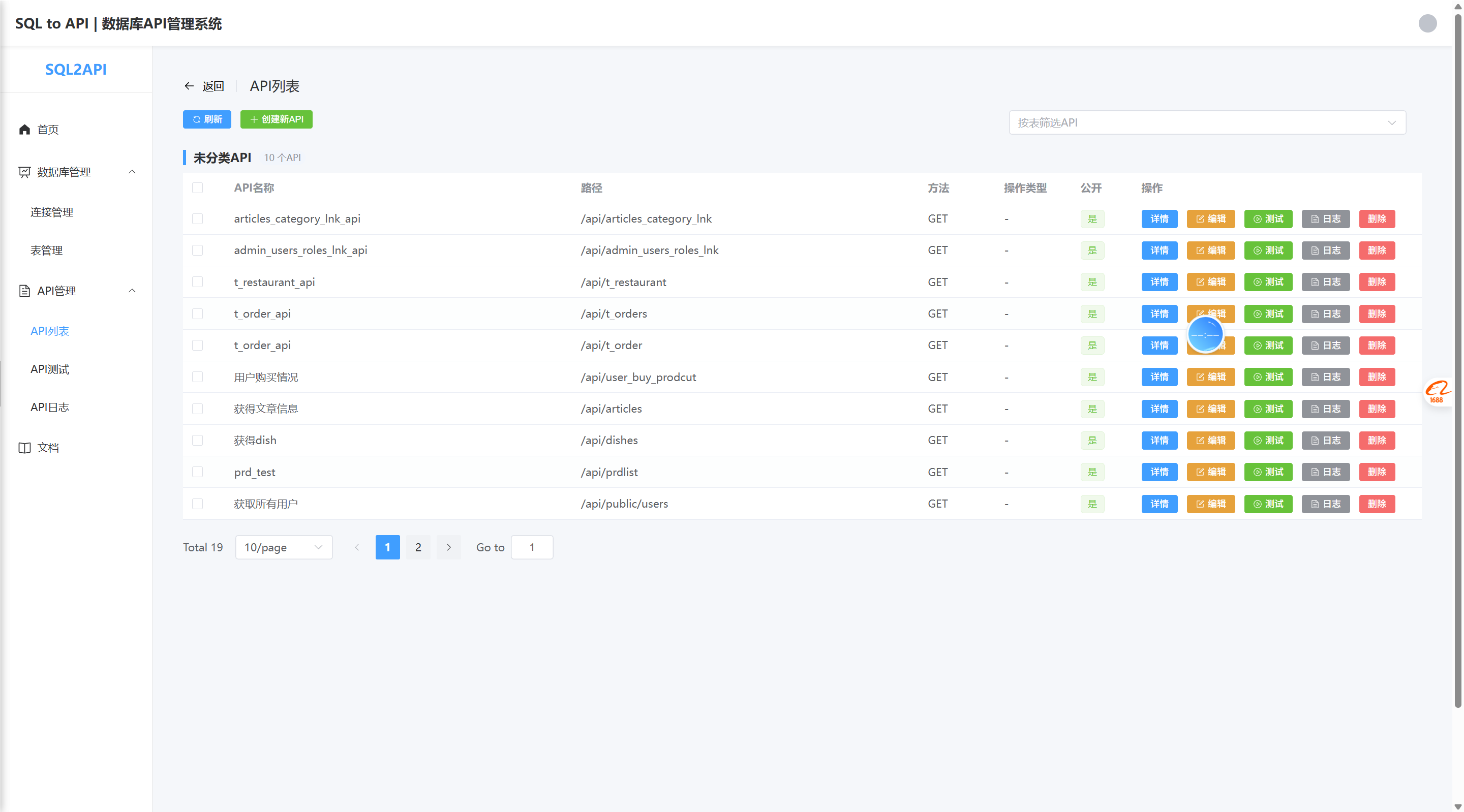Image resolution: width=1464 pixels, height=812 pixels.
Task: Click the 文档 book icon
Action: (24, 448)
